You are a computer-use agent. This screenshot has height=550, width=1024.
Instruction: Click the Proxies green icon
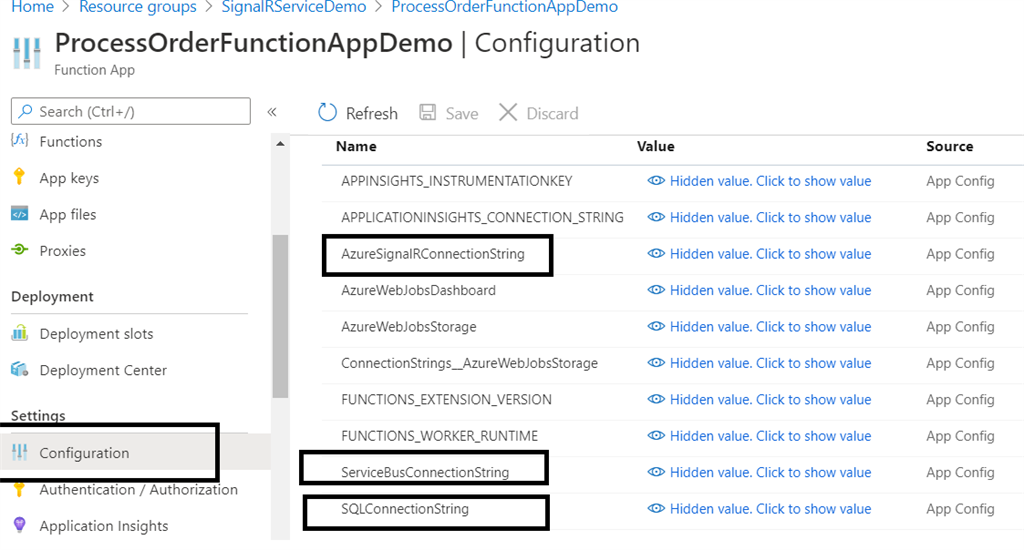(20, 250)
